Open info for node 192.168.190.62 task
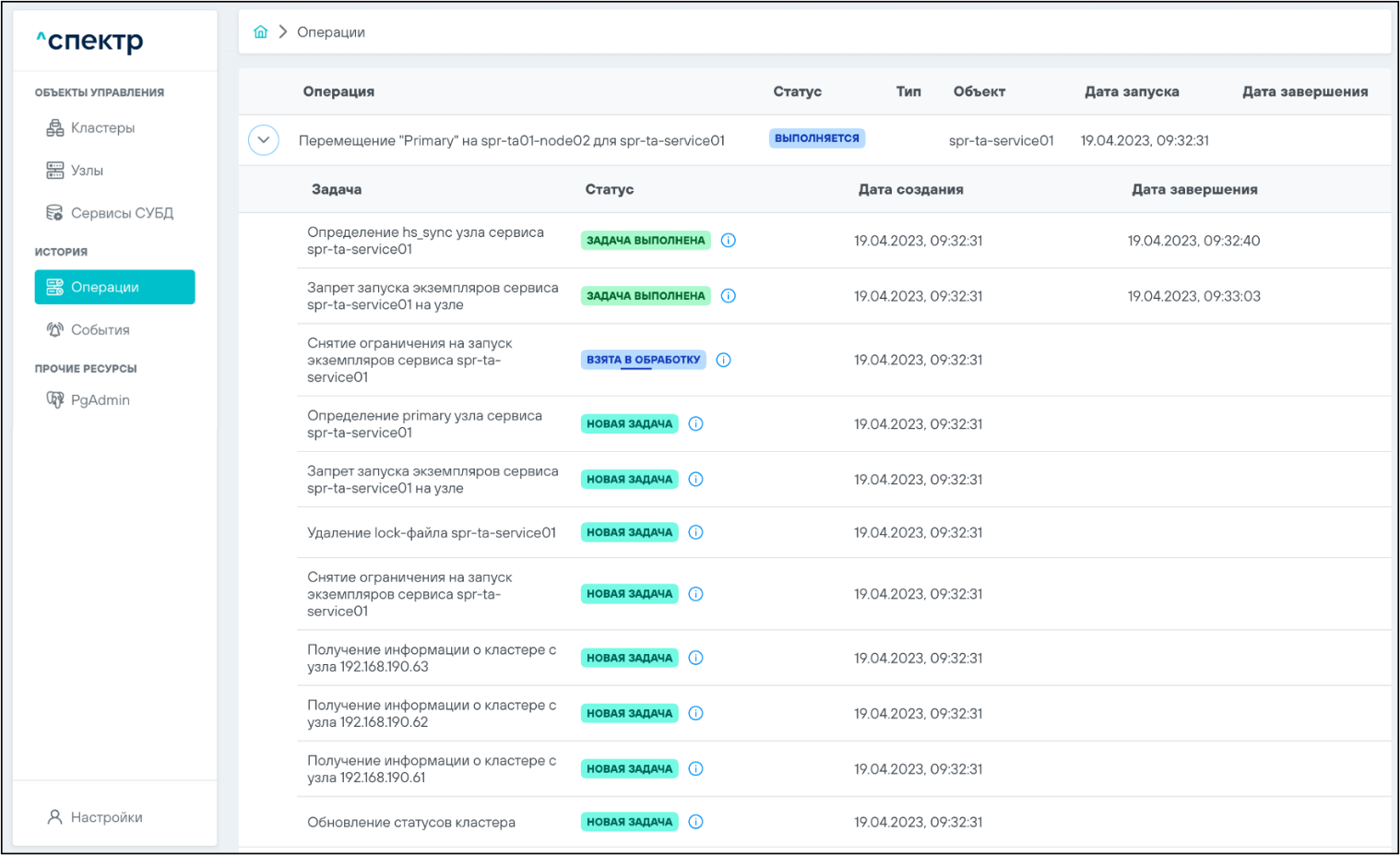Screen dimensions: 1400x856 696,713
